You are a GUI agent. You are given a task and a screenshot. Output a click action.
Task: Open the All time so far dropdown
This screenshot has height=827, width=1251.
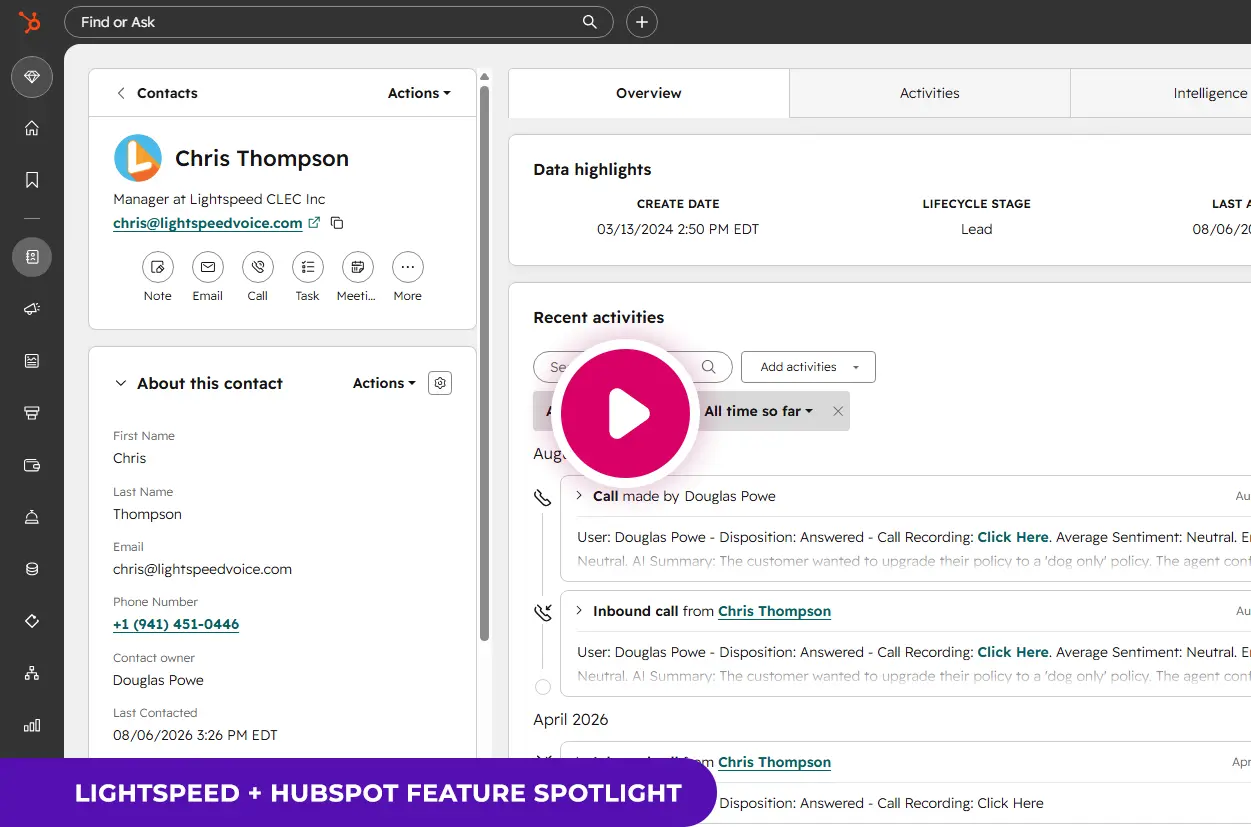point(759,411)
